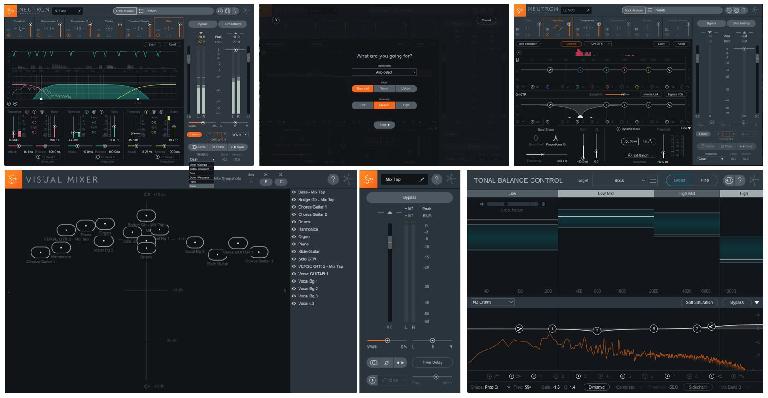The image size is (768, 398).
Task: Hide the Organ track in Visual Mixer
Action: click(x=294, y=236)
